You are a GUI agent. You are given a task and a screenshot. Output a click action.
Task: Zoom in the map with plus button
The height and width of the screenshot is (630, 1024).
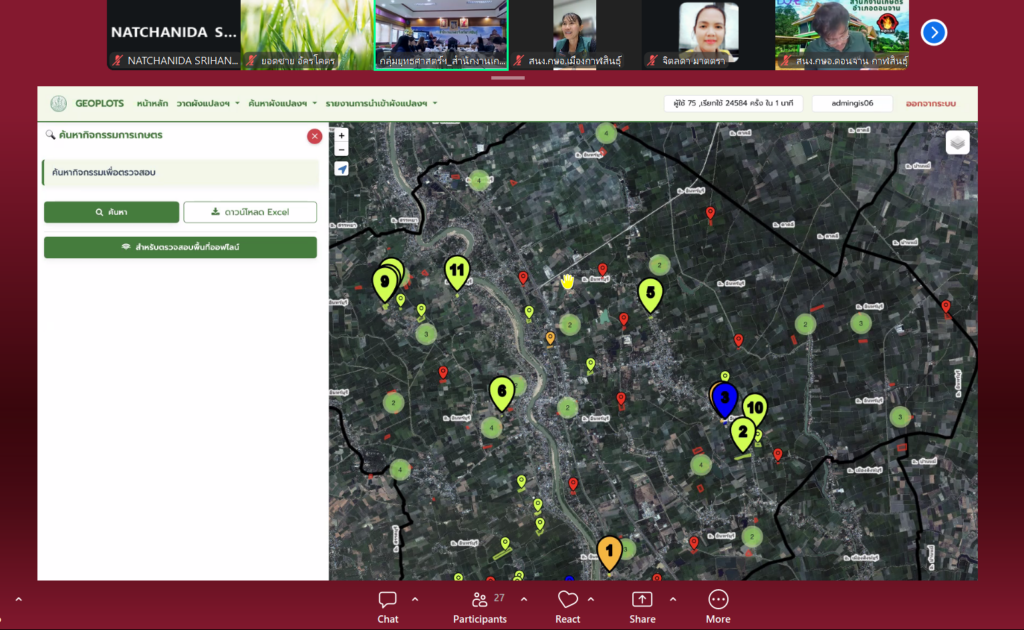point(342,136)
